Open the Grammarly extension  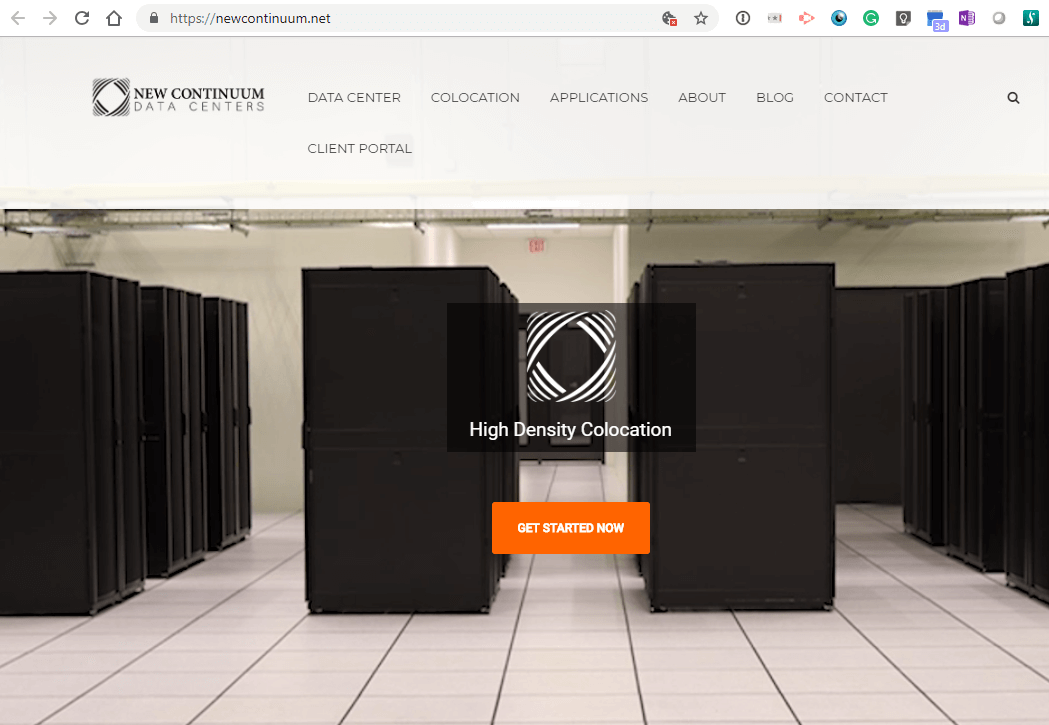pos(870,17)
